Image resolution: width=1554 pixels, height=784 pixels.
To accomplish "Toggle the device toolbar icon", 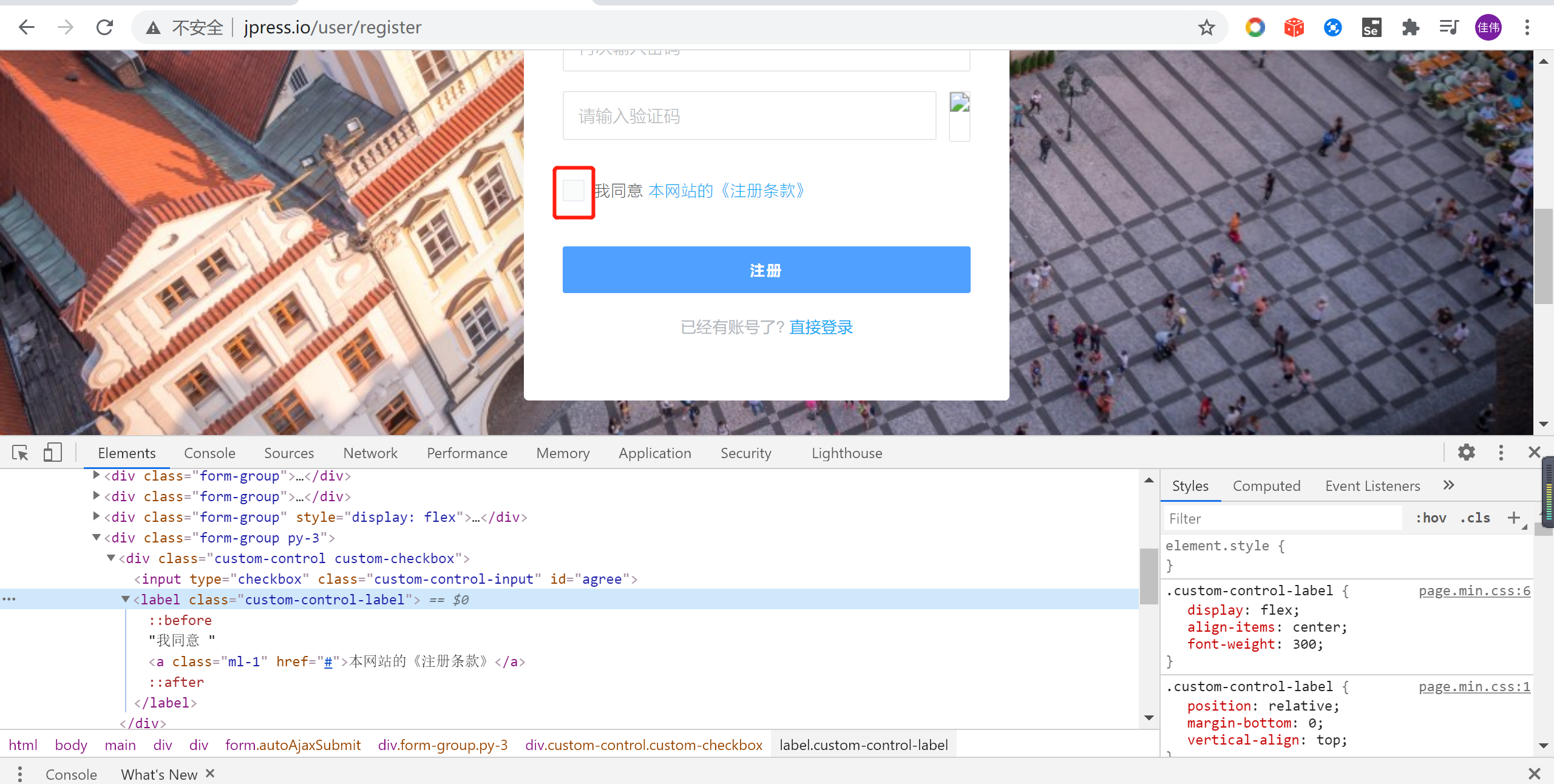I will pyautogui.click(x=52, y=453).
